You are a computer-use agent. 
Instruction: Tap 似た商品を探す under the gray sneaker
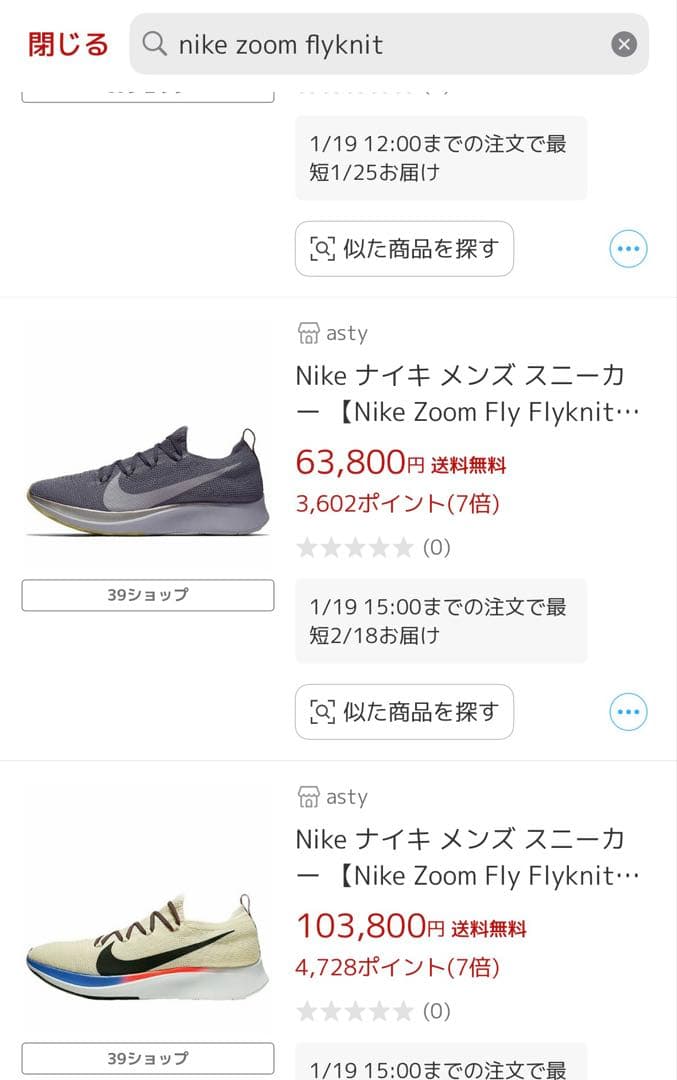pos(404,711)
